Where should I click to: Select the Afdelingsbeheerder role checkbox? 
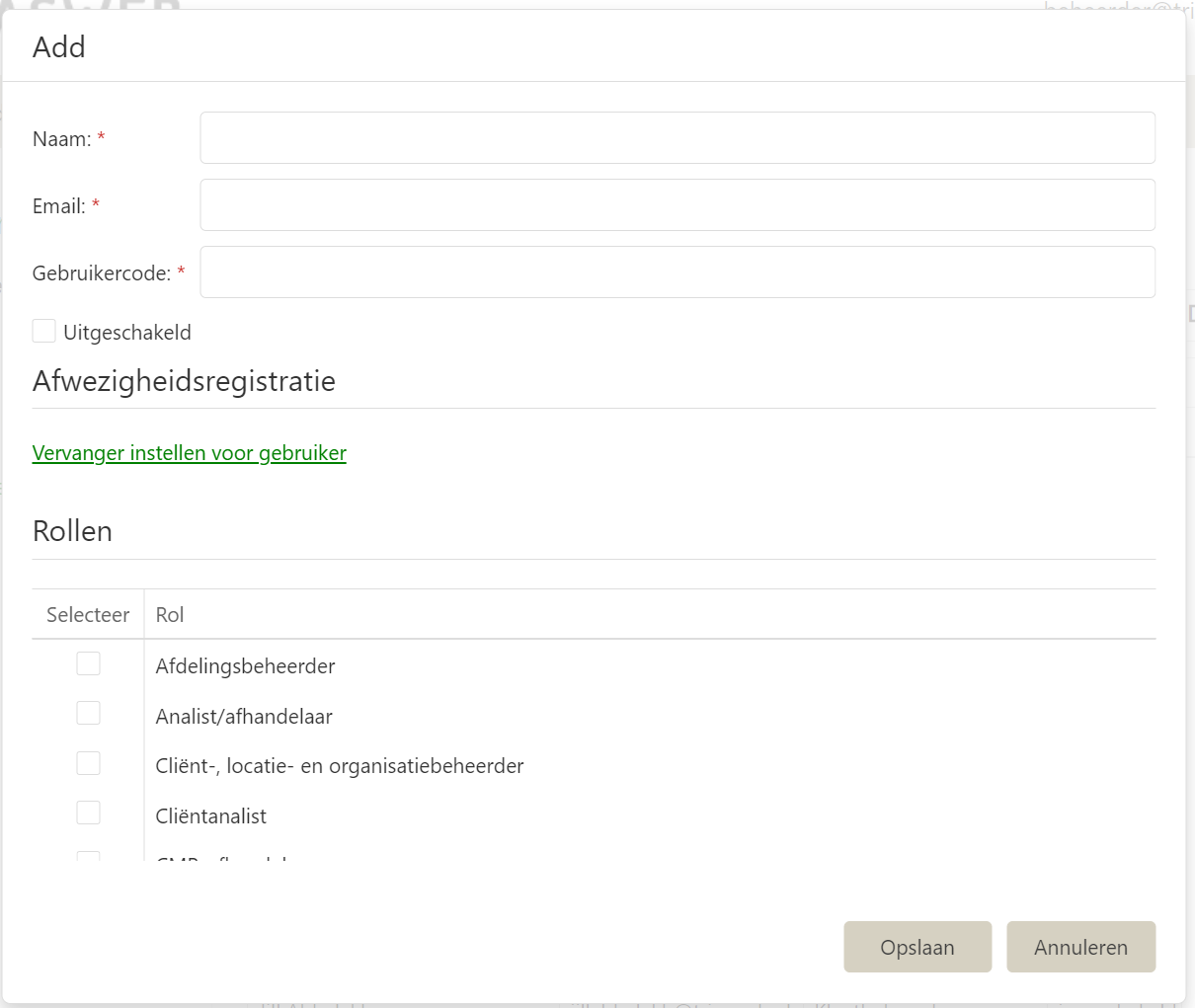[89, 663]
